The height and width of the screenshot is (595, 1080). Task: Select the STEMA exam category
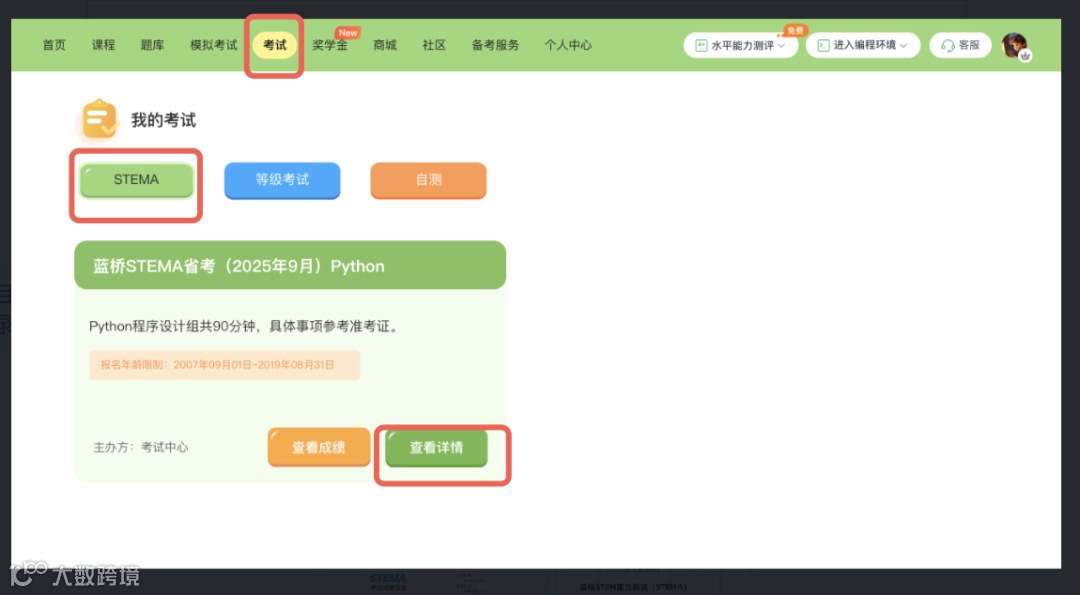[x=135, y=179]
